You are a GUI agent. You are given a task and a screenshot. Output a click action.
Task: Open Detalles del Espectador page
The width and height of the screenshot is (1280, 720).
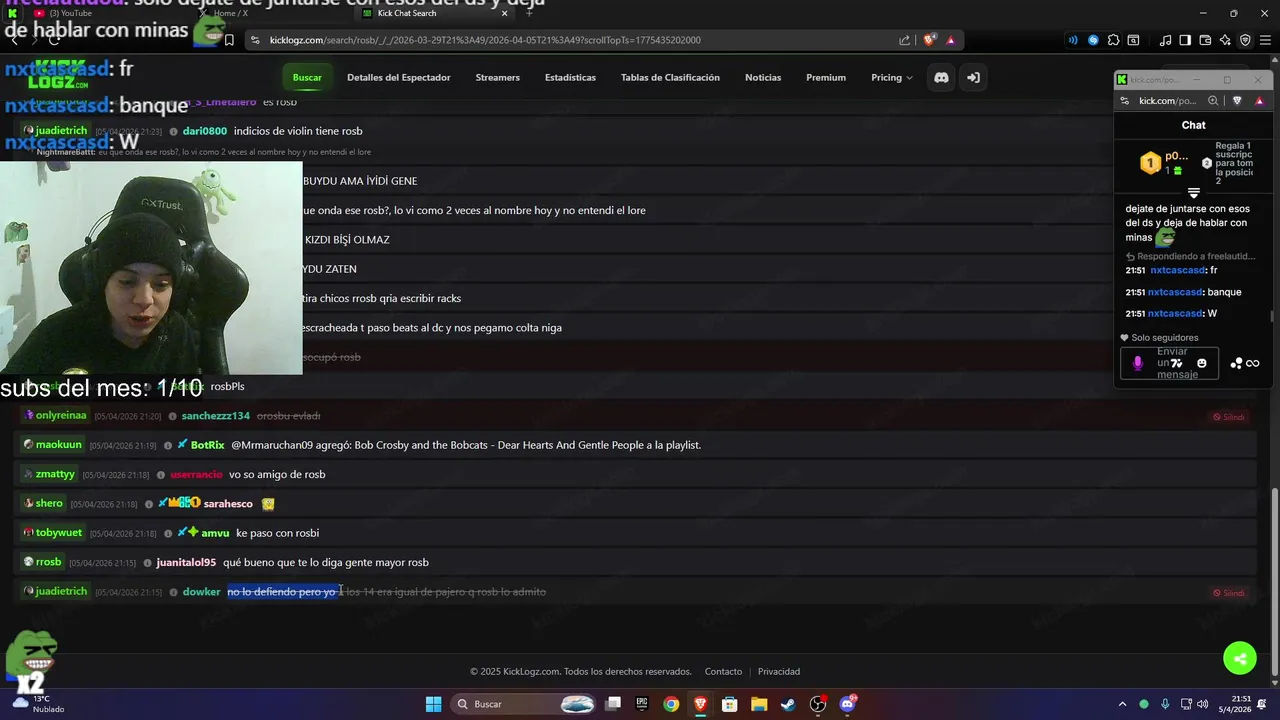coord(398,77)
